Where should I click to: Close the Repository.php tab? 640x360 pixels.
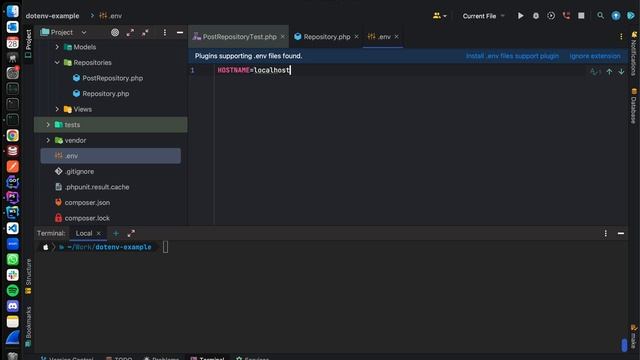point(356,37)
